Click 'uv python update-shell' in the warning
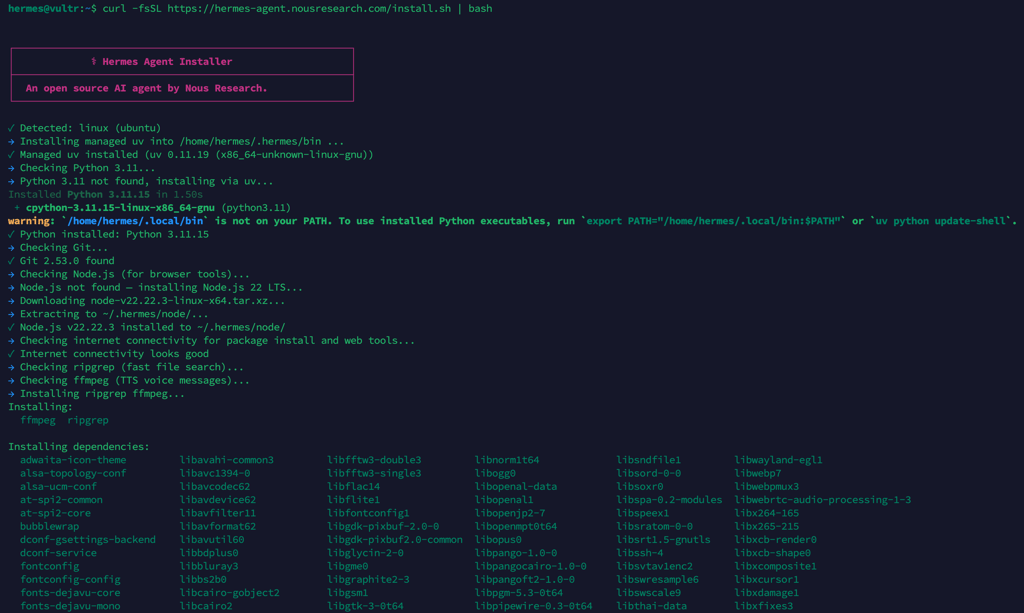Viewport: 1024px width, 613px height. pos(940,221)
